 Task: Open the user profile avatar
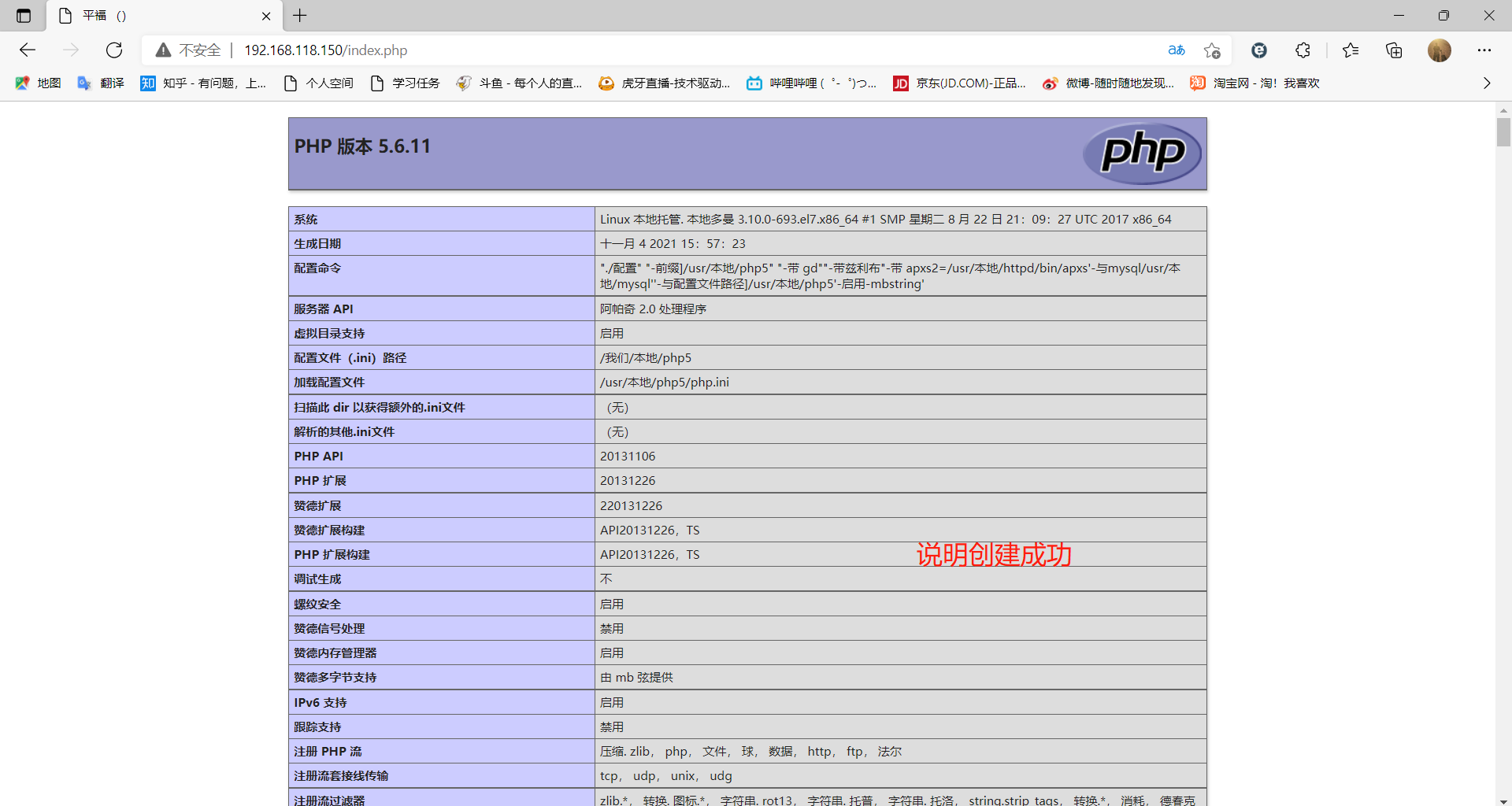coord(1440,50)
